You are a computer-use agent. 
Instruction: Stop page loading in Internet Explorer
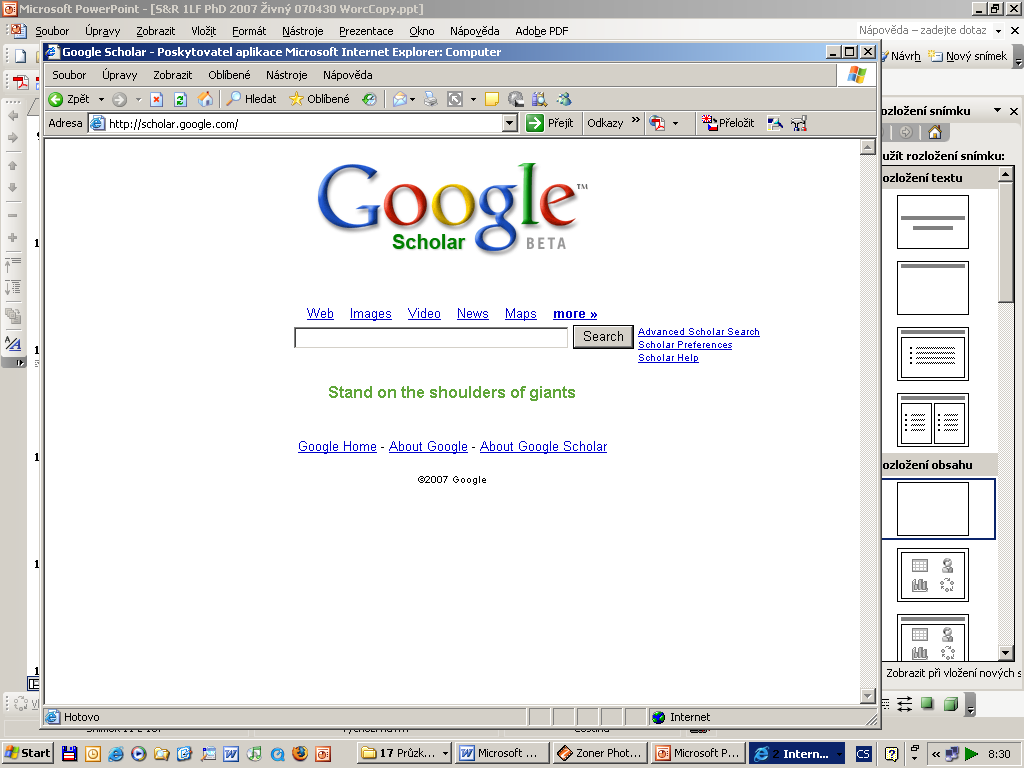[156, 99]
